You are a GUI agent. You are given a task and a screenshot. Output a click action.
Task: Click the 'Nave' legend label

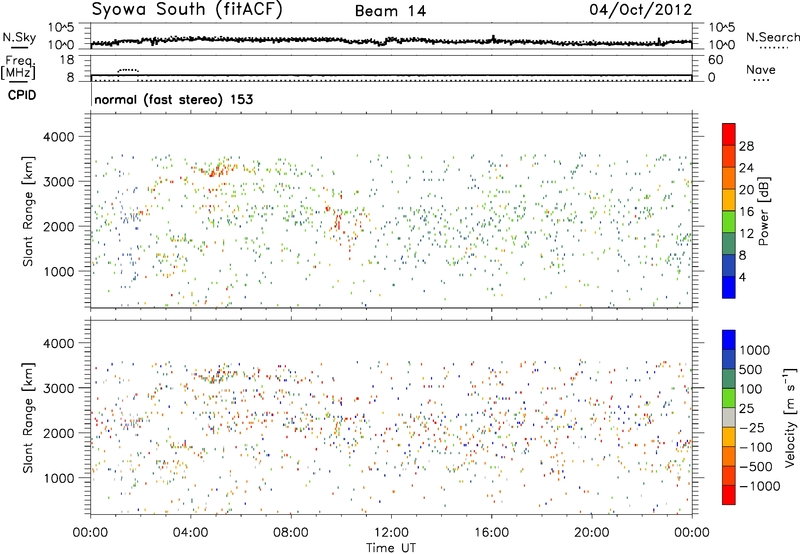coord(761,69)
